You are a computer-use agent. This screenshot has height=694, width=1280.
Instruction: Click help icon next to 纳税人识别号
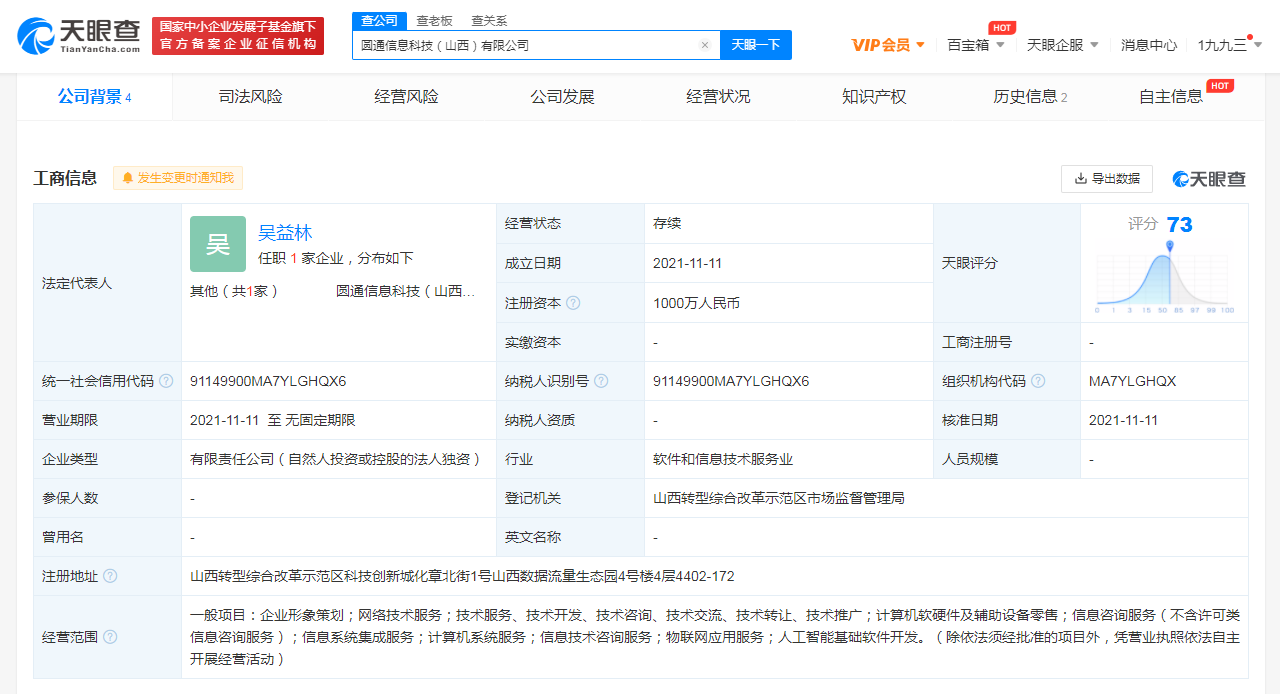tap(601, 381)
